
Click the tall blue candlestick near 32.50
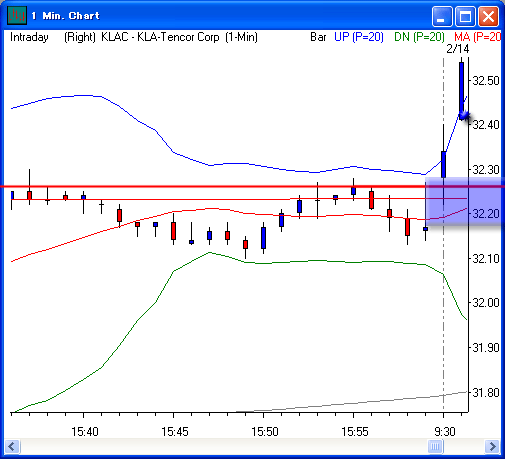click(x=461, y=90)
